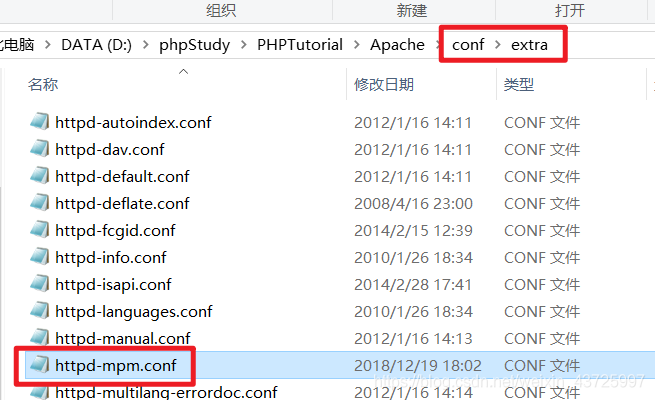This screenshot has height=400, width=655.
Task: Select the file named httpd-languages.conf
Action: (x=134, y=311)
